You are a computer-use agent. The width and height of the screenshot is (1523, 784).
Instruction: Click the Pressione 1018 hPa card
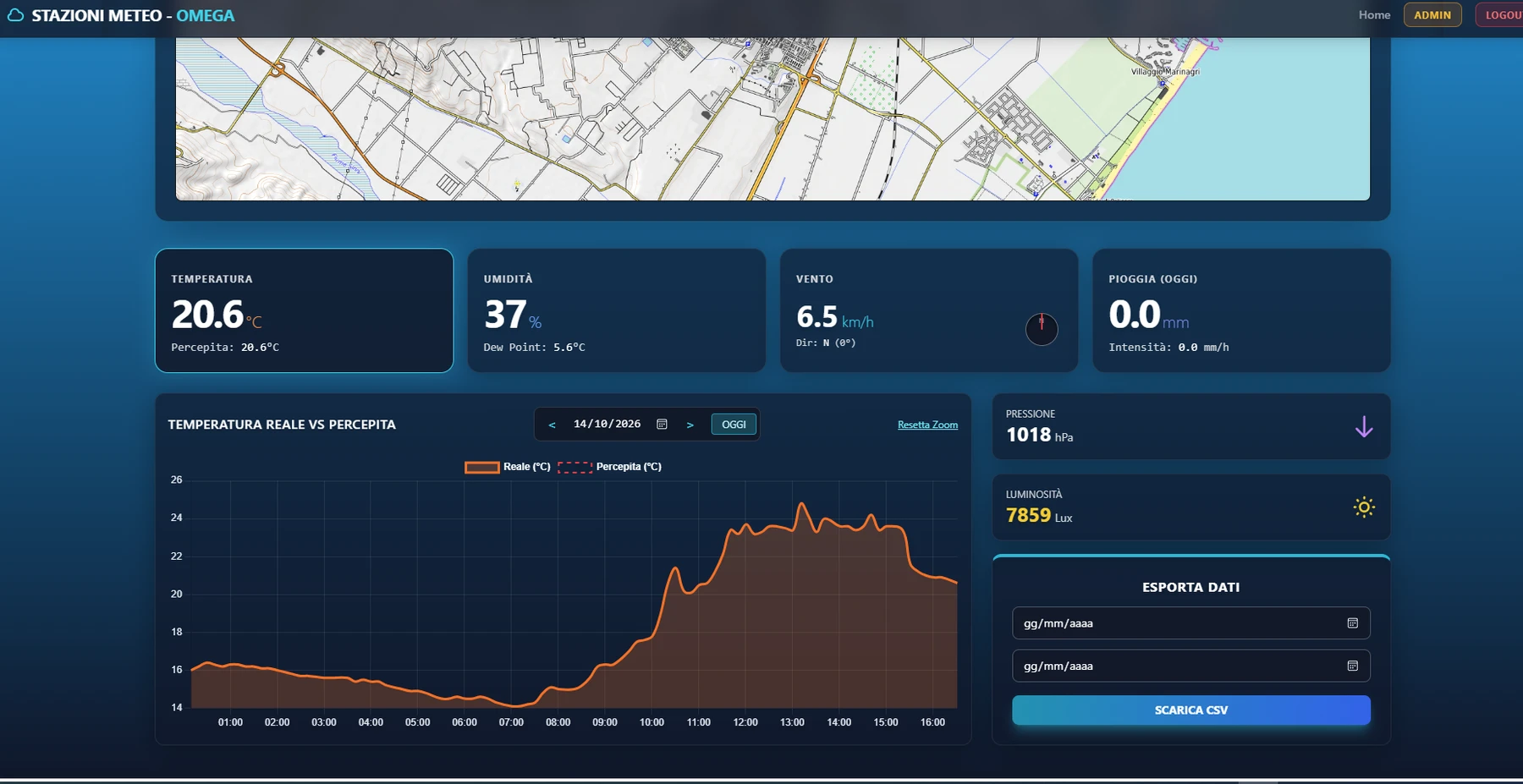1190,426
